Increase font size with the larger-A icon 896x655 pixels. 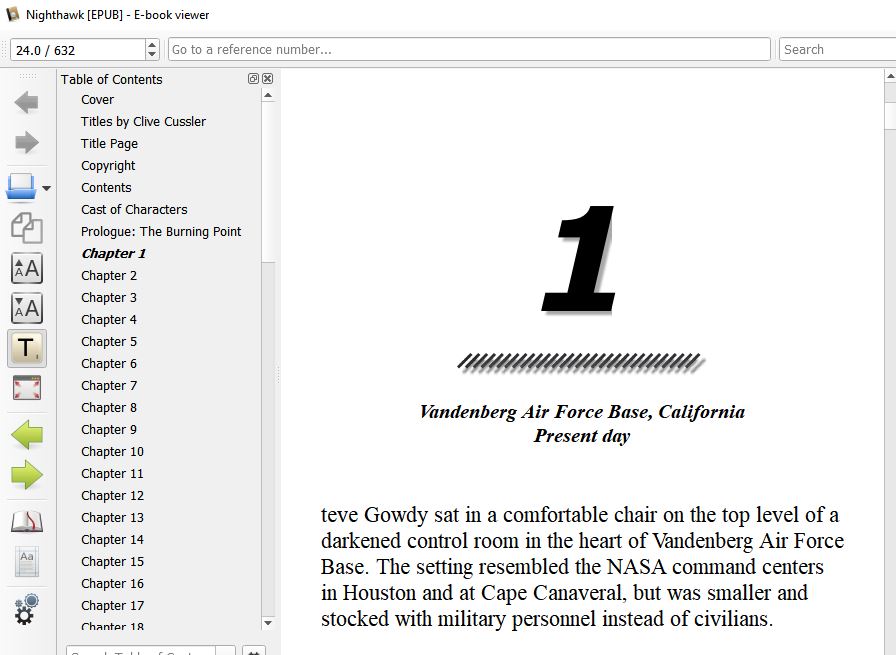click(26, 268)
